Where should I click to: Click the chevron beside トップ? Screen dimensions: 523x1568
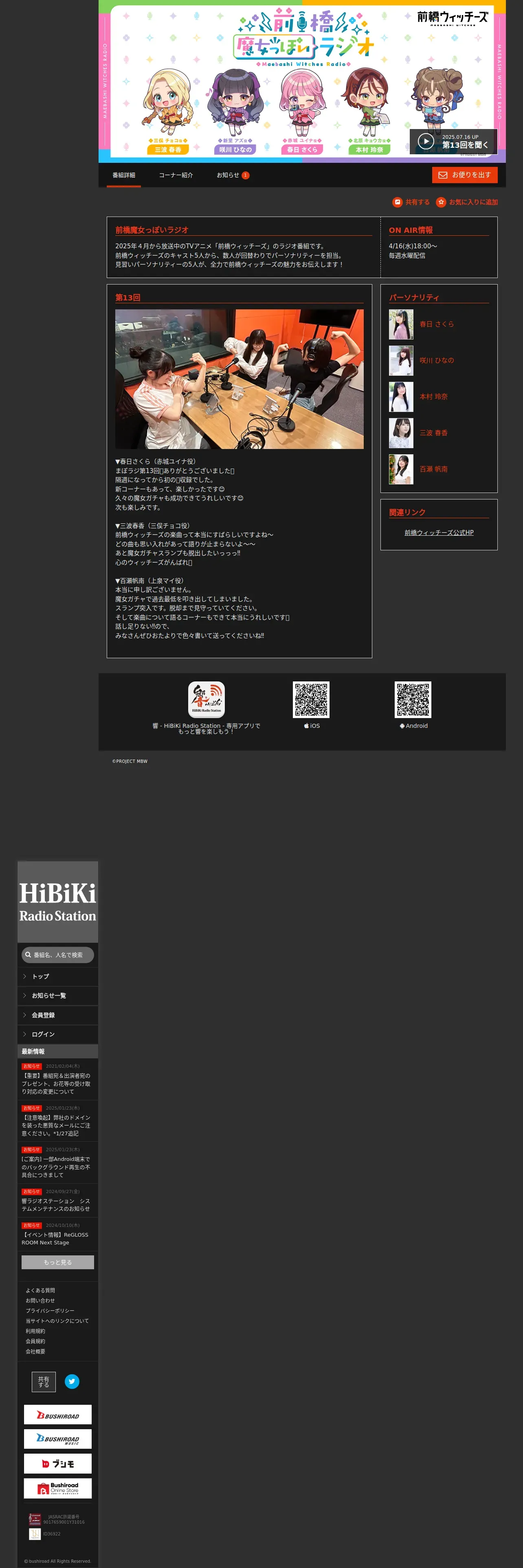click(24, 977)
